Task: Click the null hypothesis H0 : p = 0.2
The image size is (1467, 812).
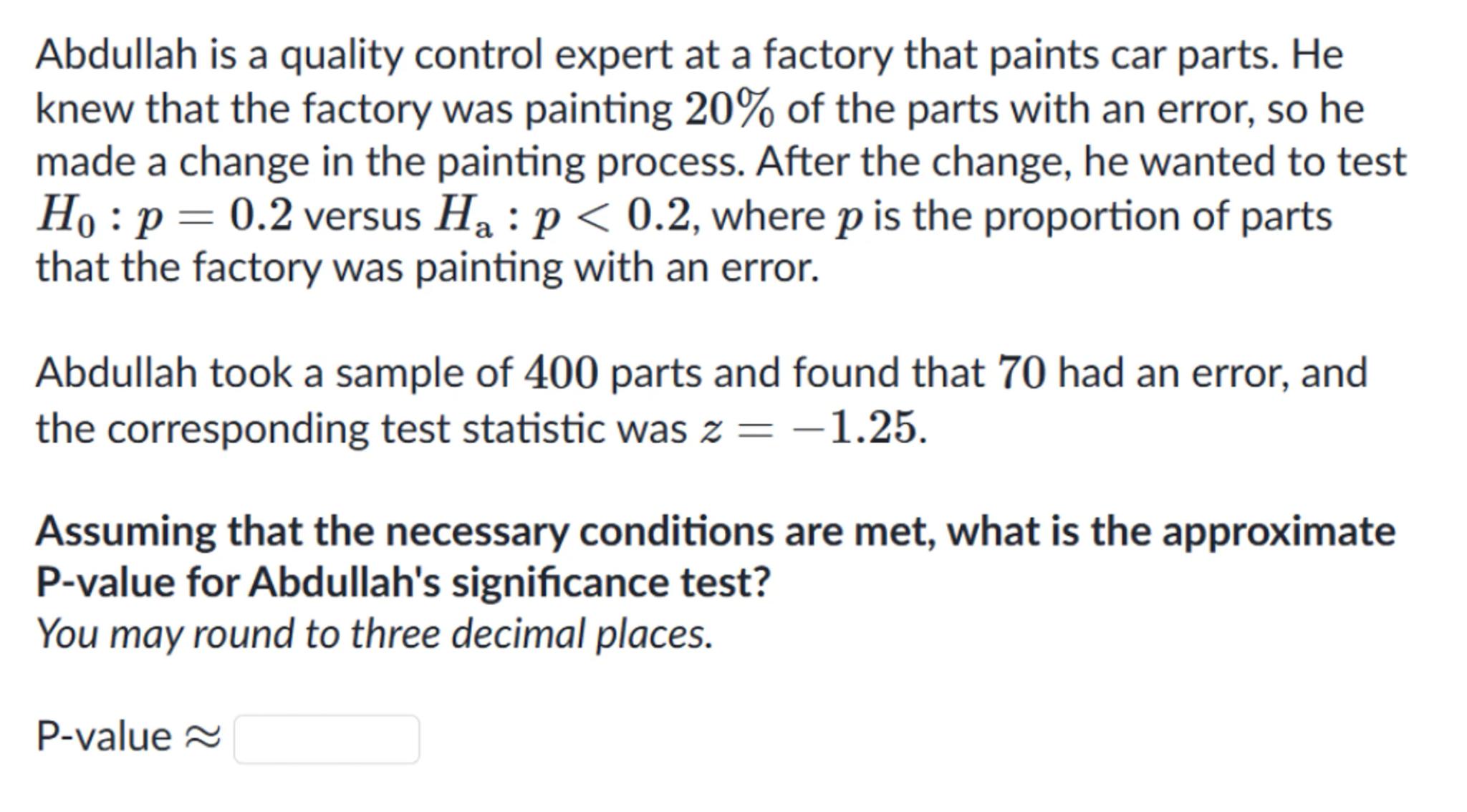Action: (165, 216)
